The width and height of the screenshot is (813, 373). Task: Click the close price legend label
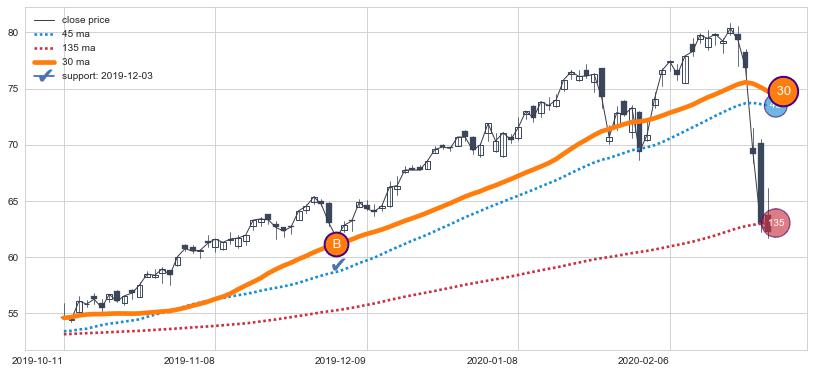point(86,20)
